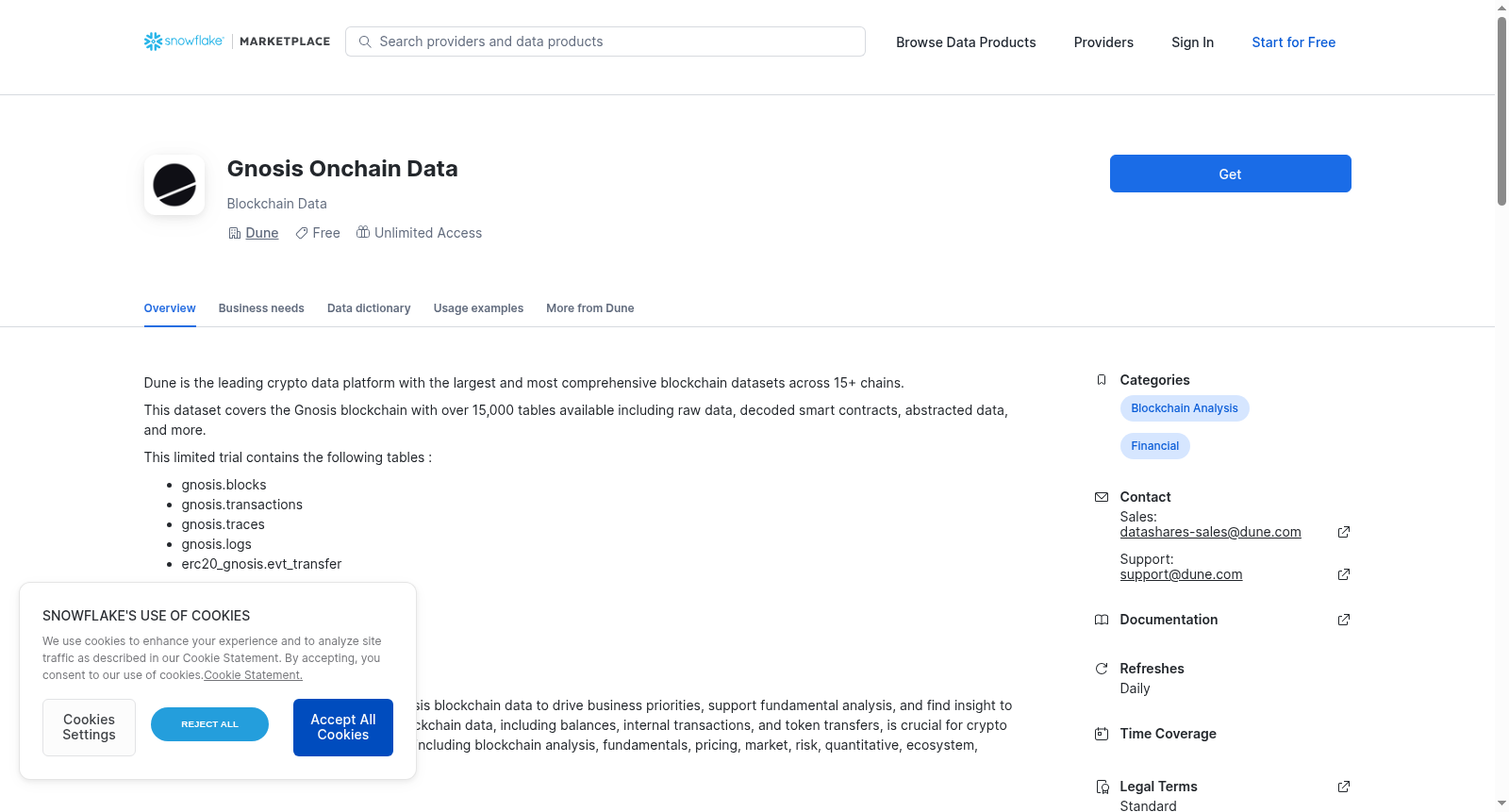Click the scrollbar down arrow

[1501, 804]
